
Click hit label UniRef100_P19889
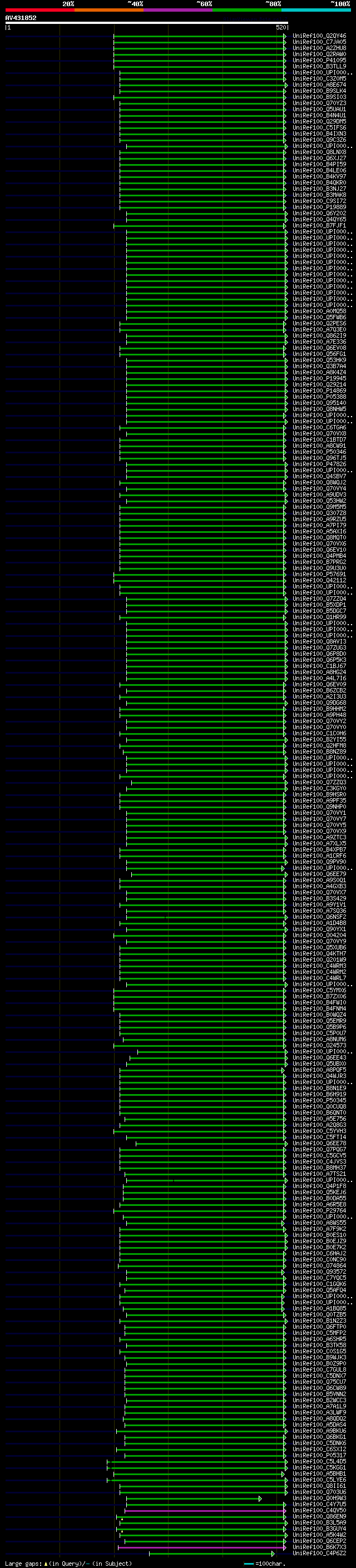click(x=319, y=207)
